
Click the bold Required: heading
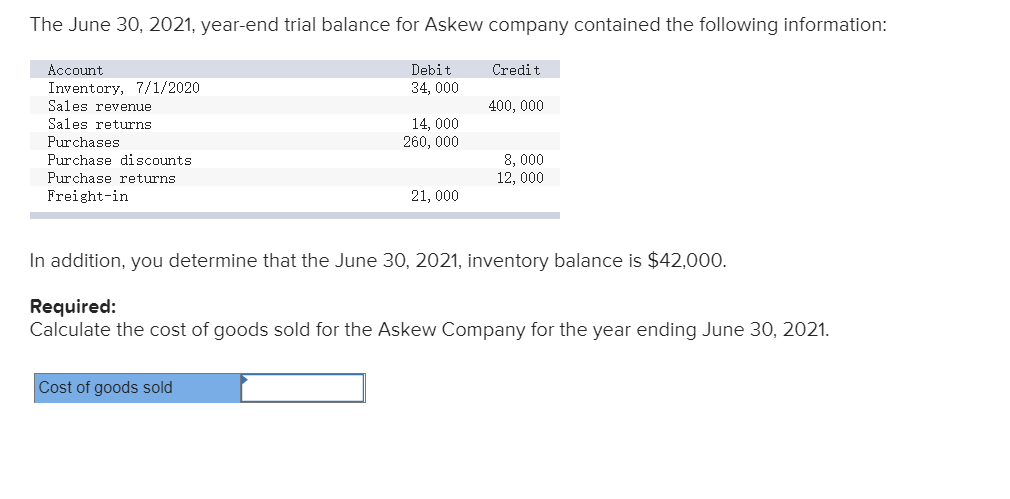[x=73, y=306]
